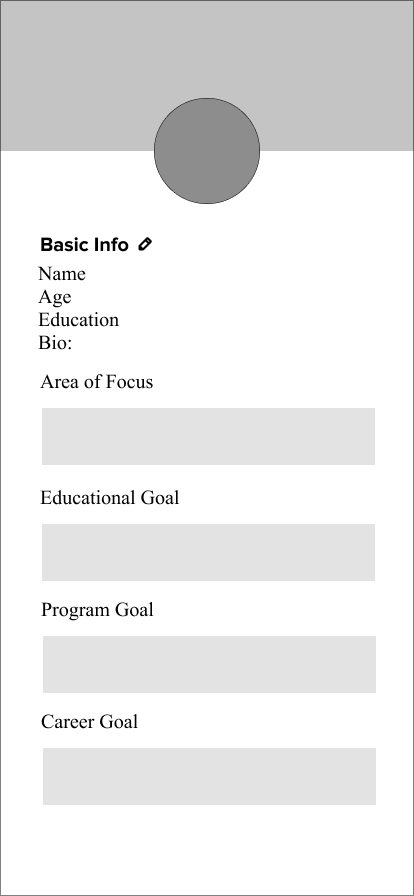Click the word Info in the heading

click(x=111, y=245)
